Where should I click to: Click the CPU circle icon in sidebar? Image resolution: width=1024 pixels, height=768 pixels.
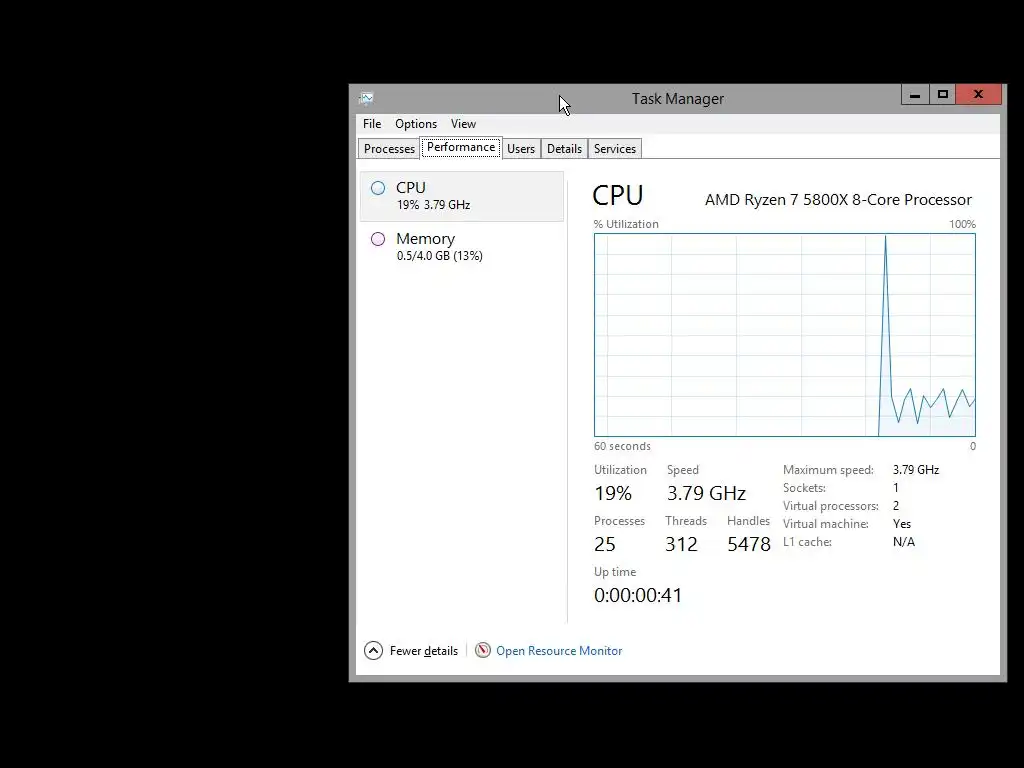point(378,188)
